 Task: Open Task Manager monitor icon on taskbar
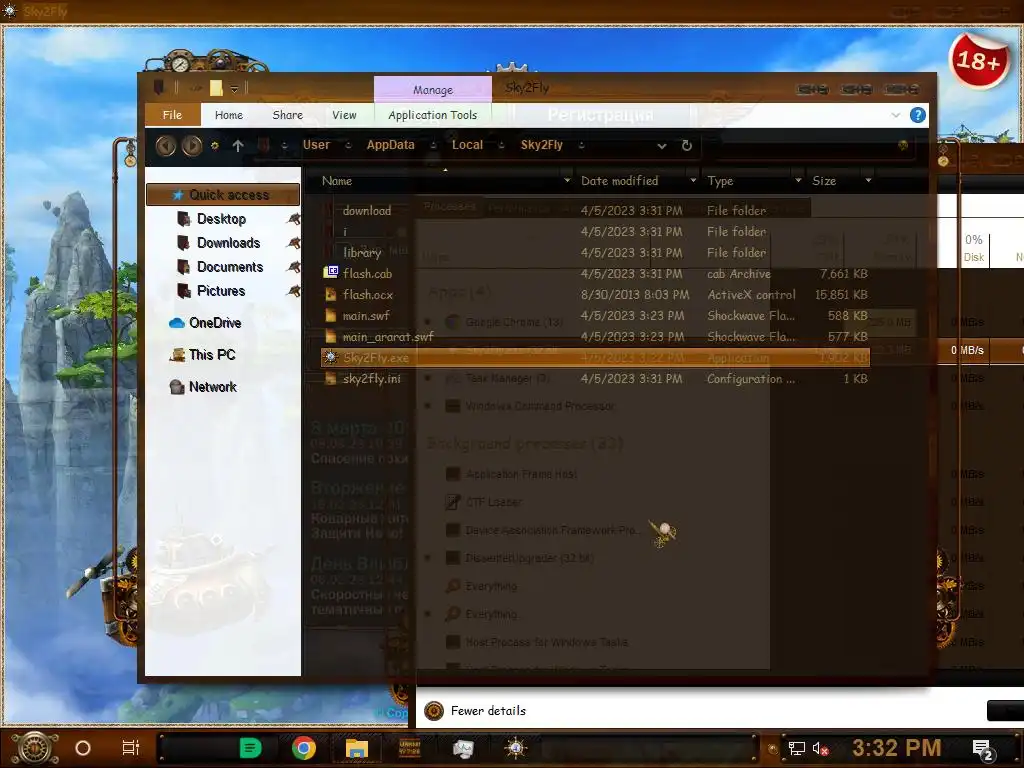(x=463, y=748)
